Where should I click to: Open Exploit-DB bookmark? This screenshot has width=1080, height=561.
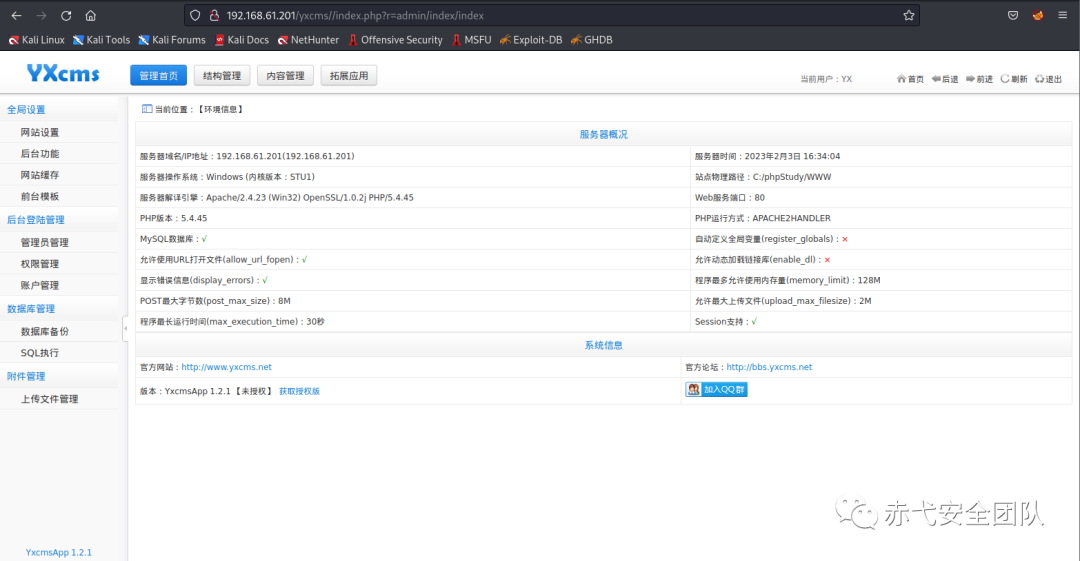[530, 40]
